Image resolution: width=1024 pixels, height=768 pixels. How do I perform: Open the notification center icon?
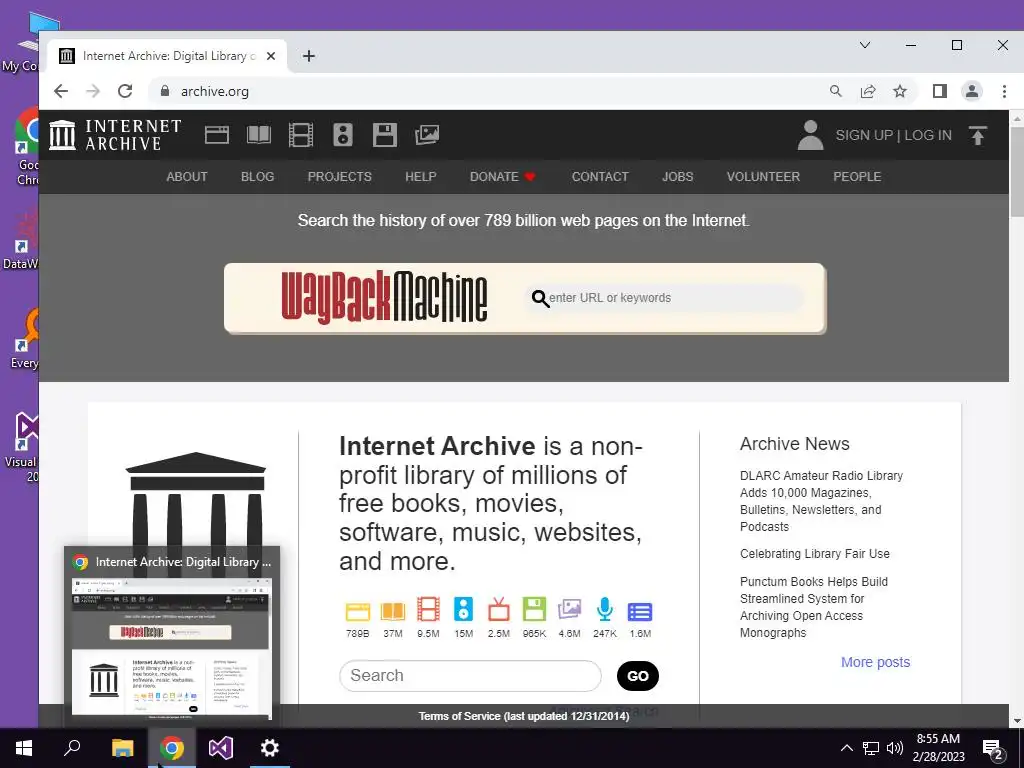[993, 748]
